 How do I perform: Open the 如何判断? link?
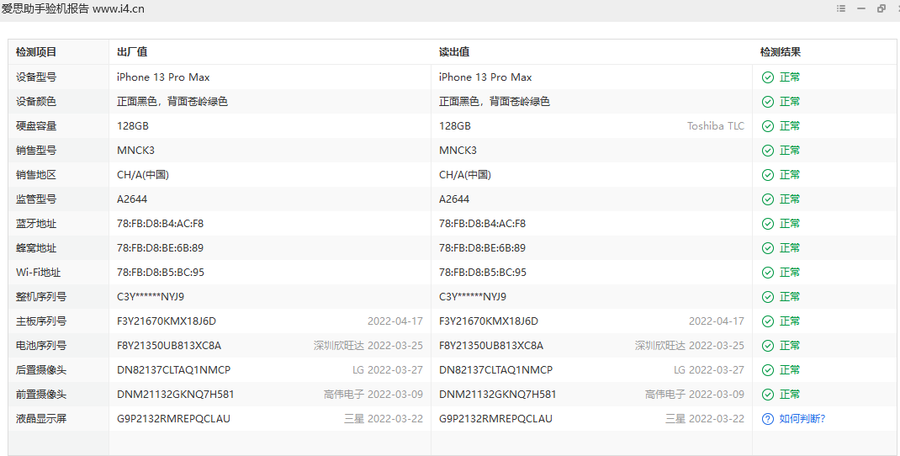pos(802,419)
